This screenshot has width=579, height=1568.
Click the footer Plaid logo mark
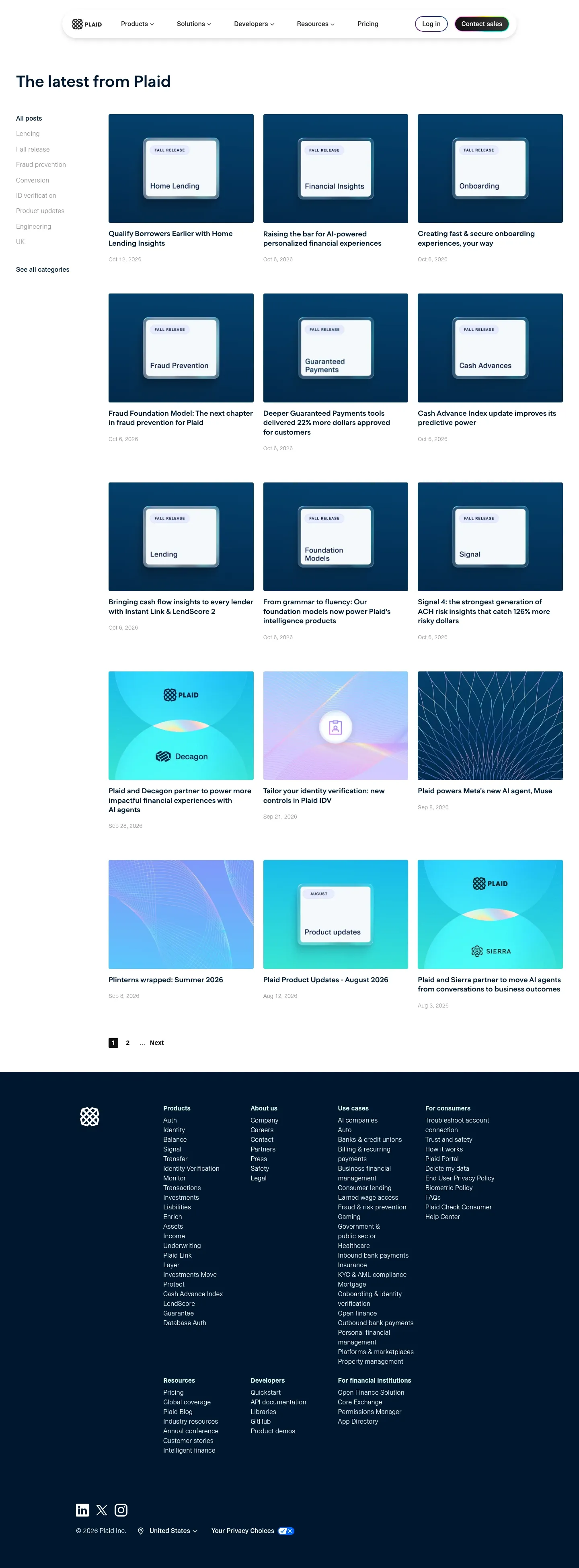[x=90, y=1116]
